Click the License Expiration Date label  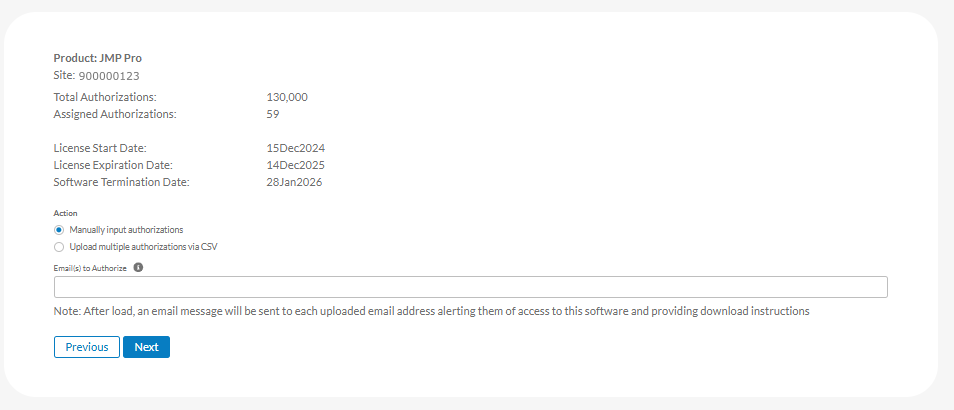tap(113, 165)
